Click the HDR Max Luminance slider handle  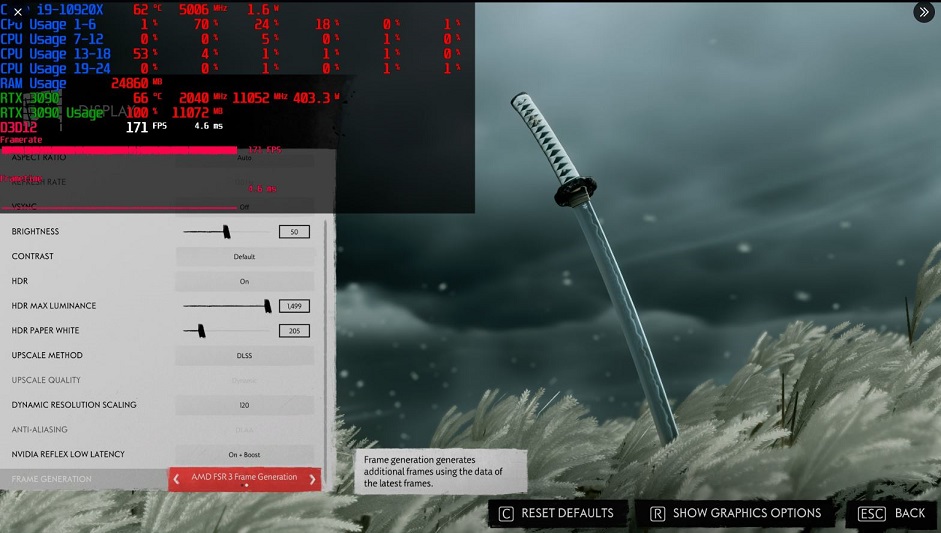268,306
